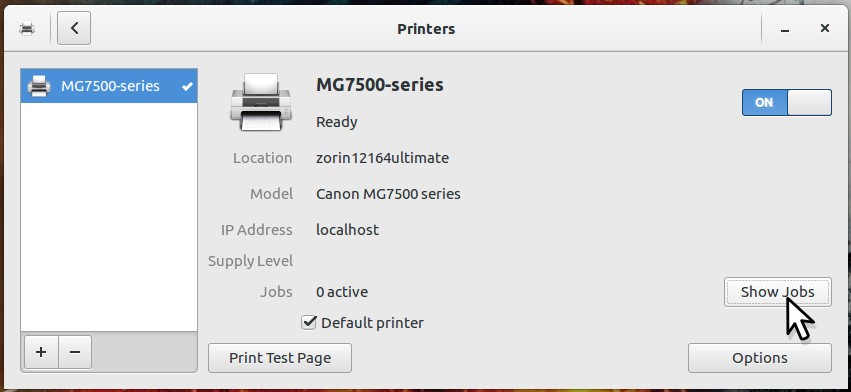Open the Show Jobs dialog

point(777,292)
